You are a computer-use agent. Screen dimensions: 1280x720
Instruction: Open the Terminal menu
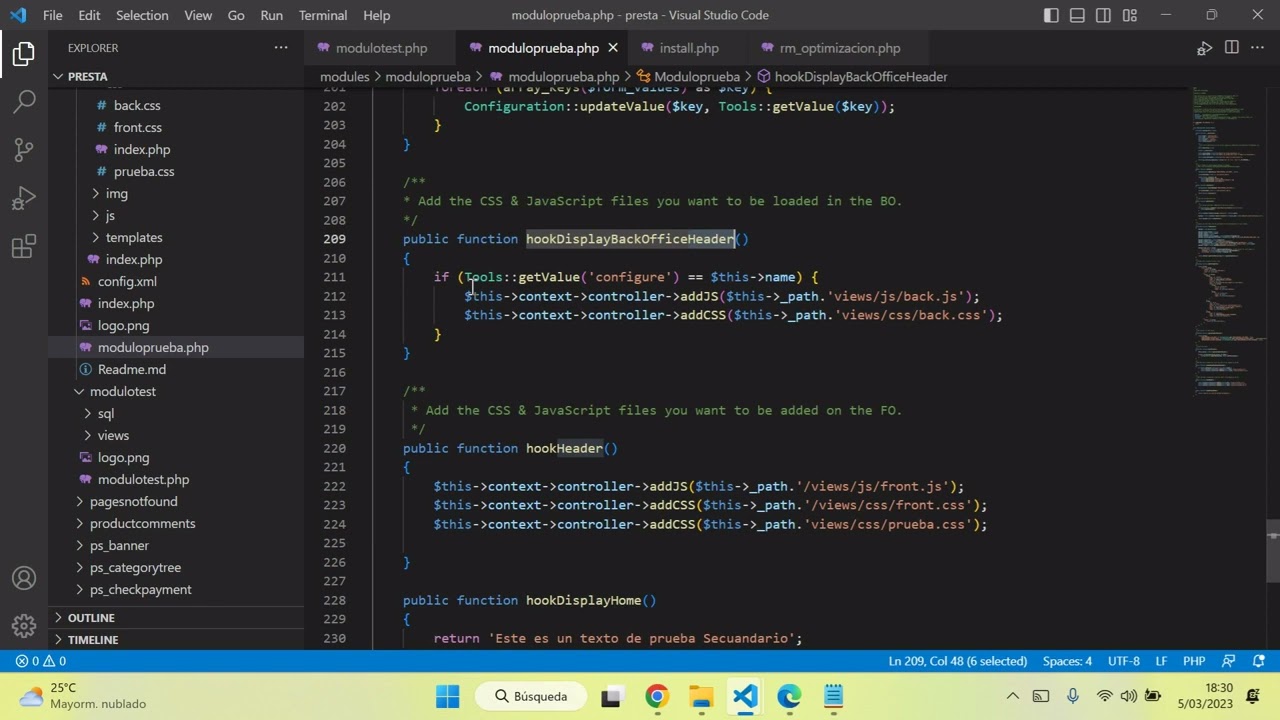click(323, 15)
